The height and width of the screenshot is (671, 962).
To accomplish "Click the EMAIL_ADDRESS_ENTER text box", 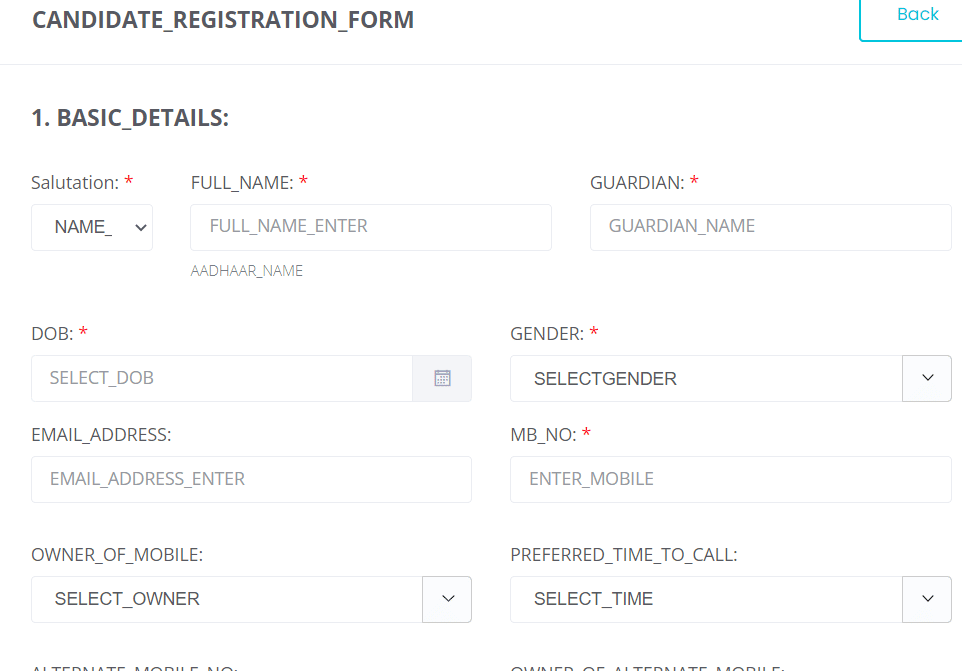I will [250, 479].
